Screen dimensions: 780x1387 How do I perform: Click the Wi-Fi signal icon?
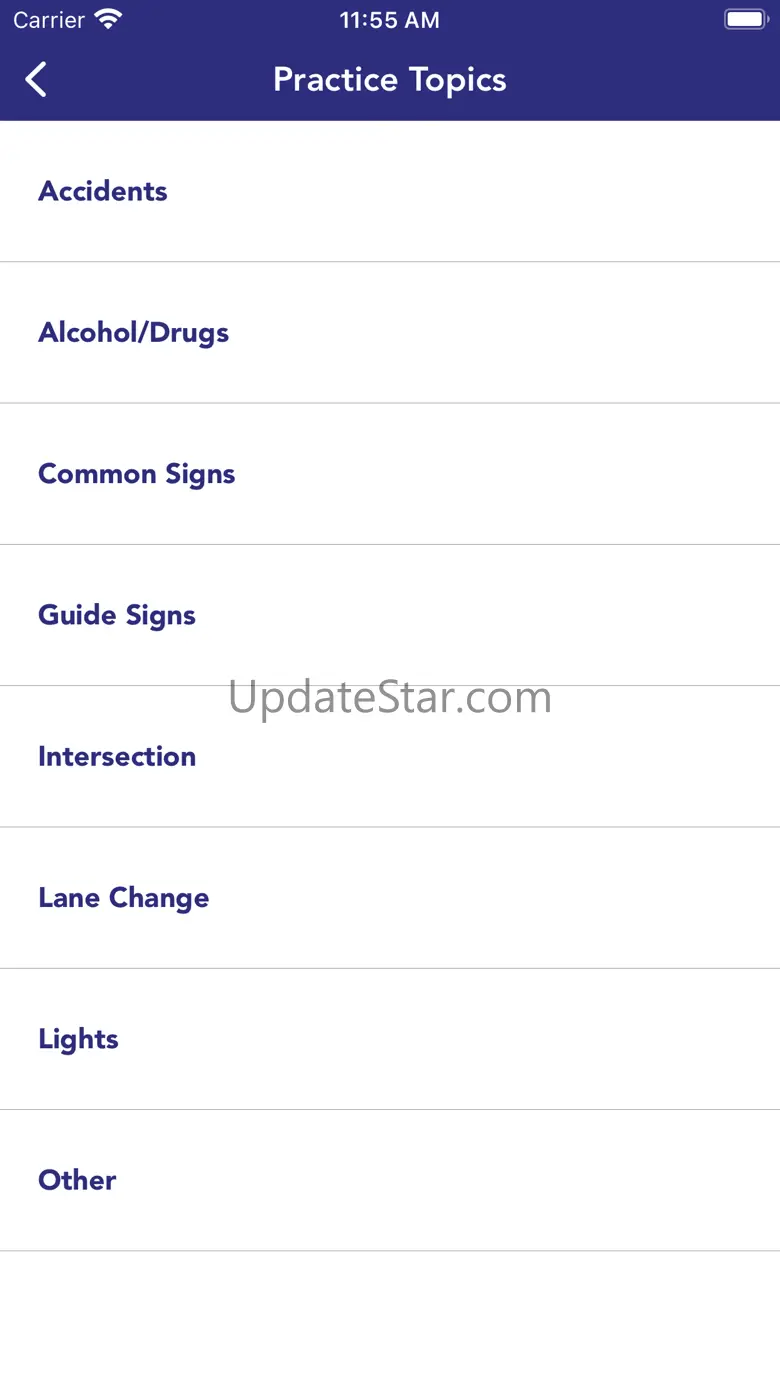(x=107, y=20)
